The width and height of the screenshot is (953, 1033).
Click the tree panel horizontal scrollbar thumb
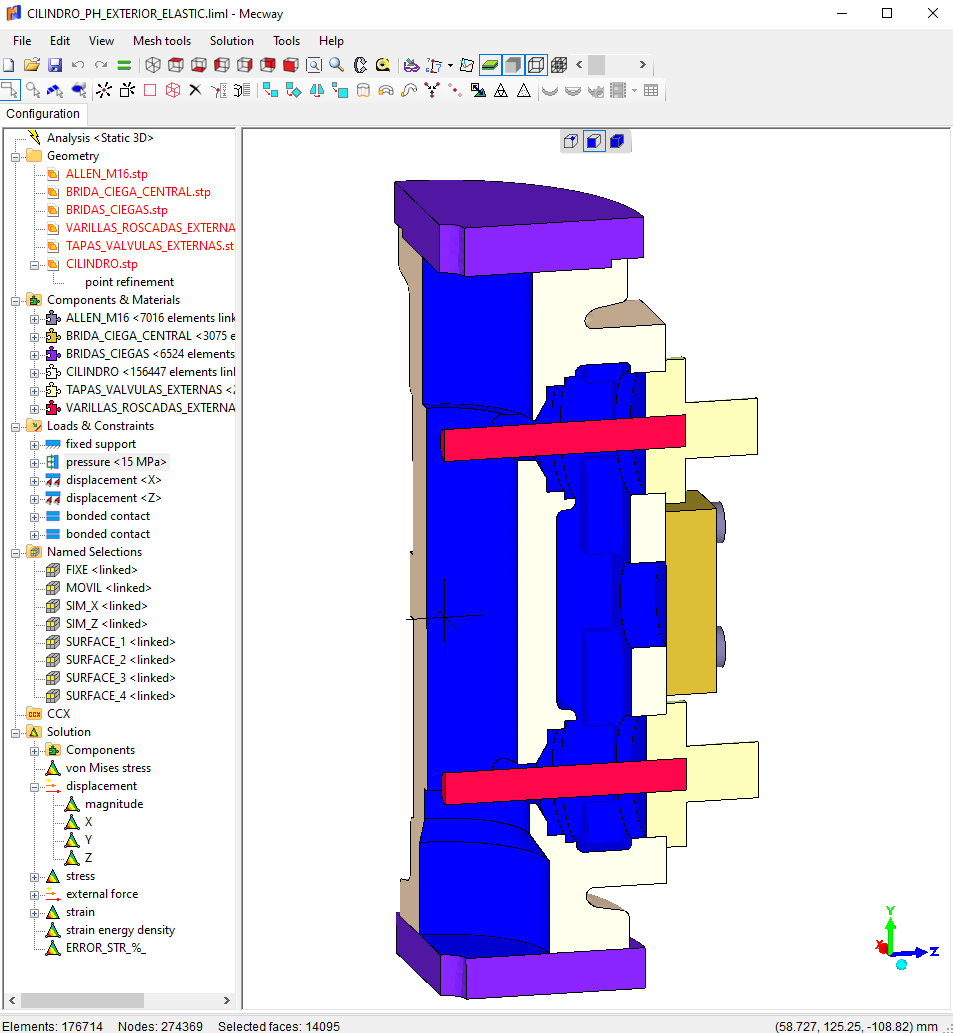click(82, 1000)
